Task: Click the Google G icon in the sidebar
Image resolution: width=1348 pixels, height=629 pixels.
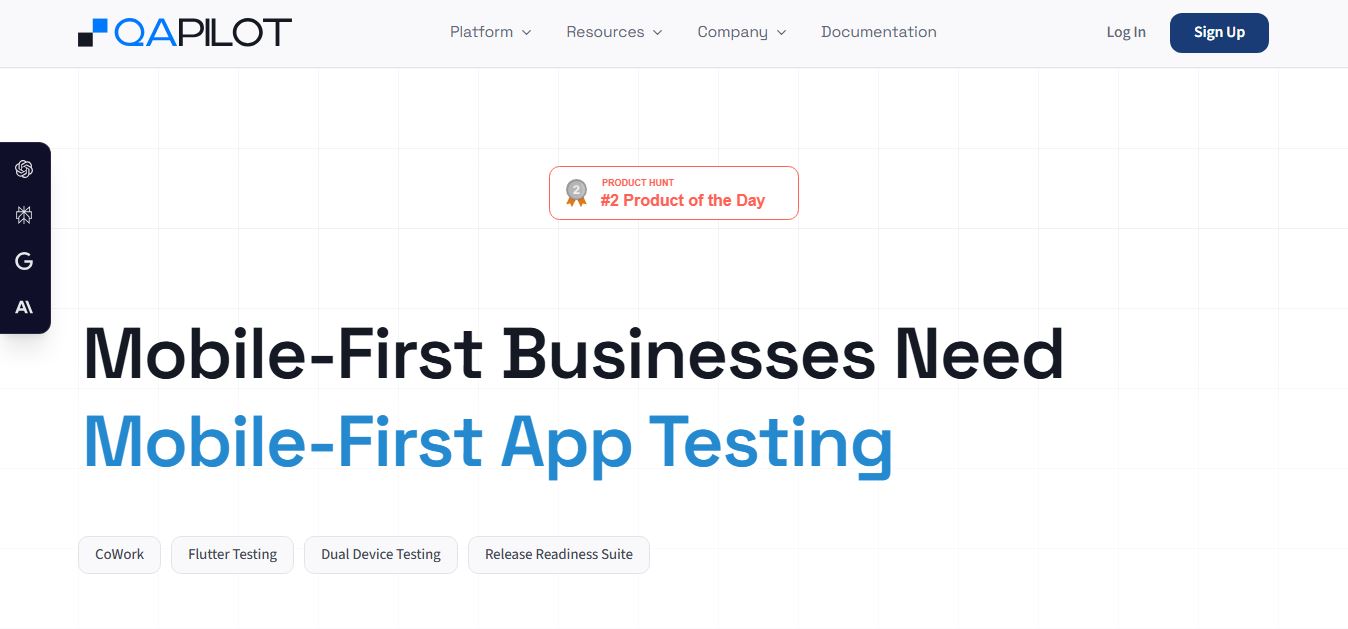Action: tap(24, 261)
